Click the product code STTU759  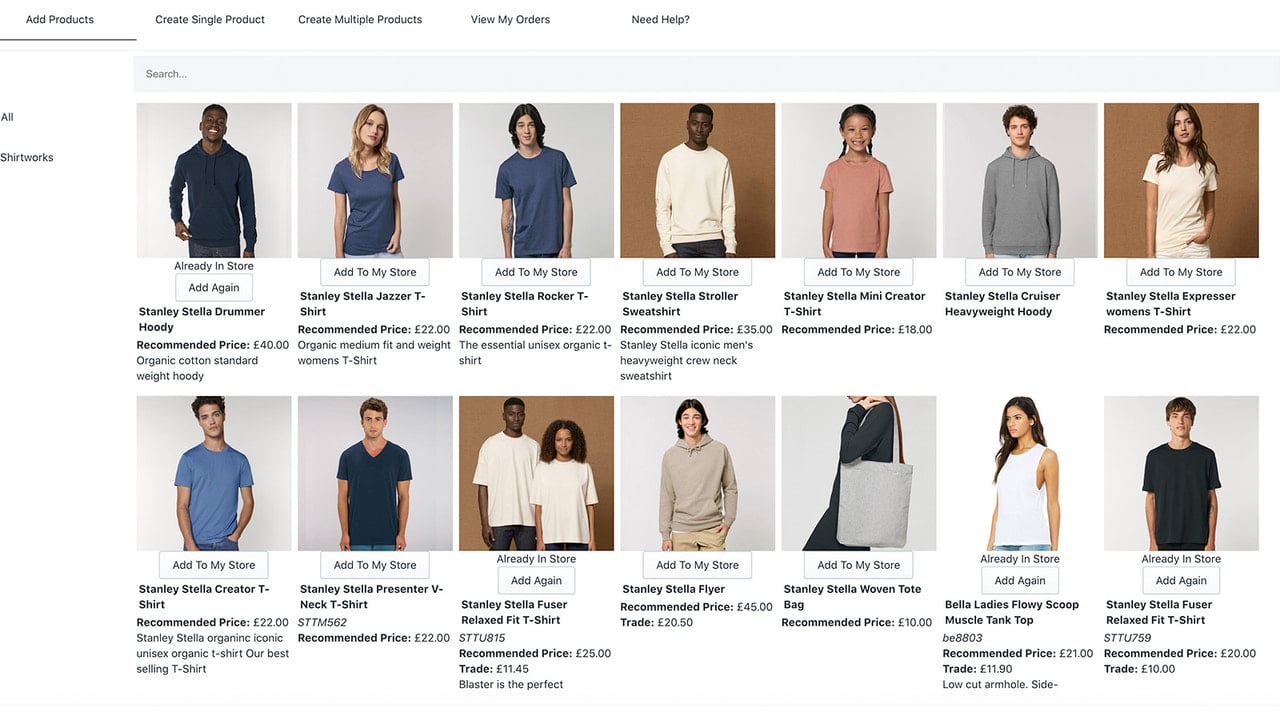[x=1127, y=638]
